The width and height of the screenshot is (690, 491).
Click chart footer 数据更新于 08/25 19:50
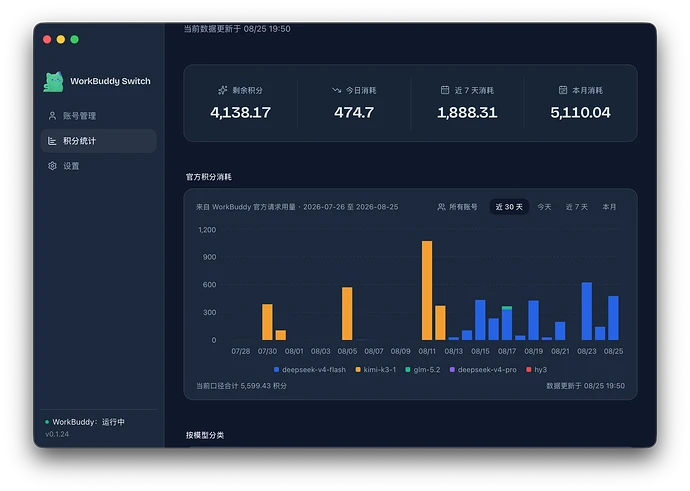tap(585, 386)
